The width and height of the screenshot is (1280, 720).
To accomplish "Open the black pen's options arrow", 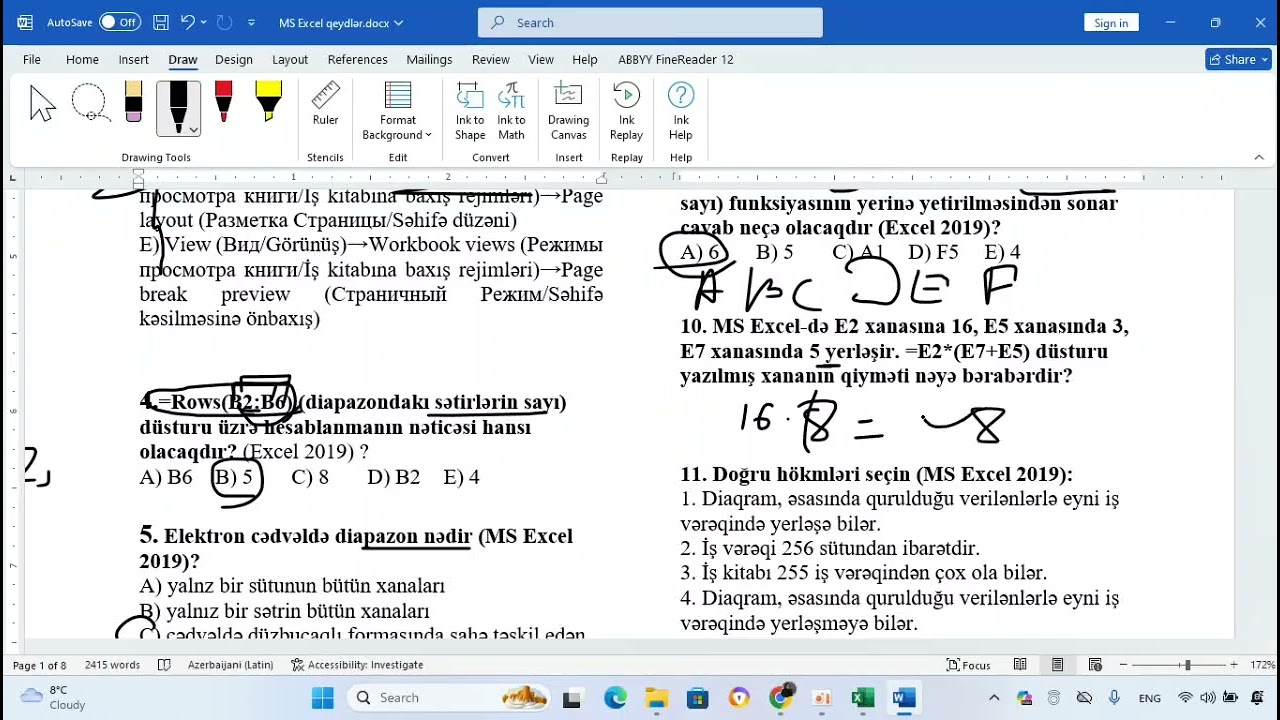I will click(x=193, y=130).
